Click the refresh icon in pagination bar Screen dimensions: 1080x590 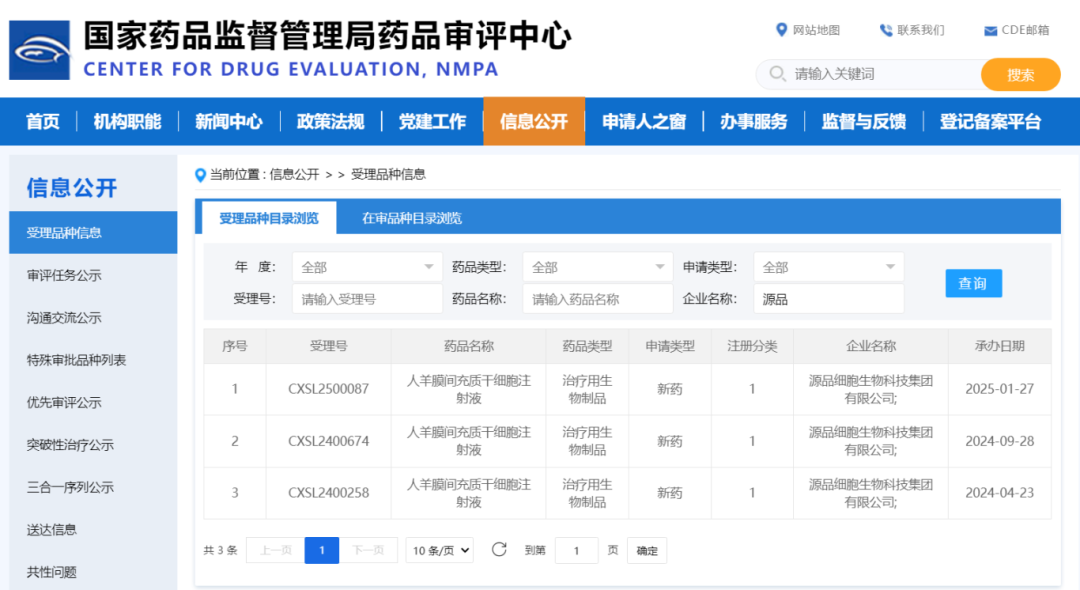pyautogui.click(x=499, y=550)
